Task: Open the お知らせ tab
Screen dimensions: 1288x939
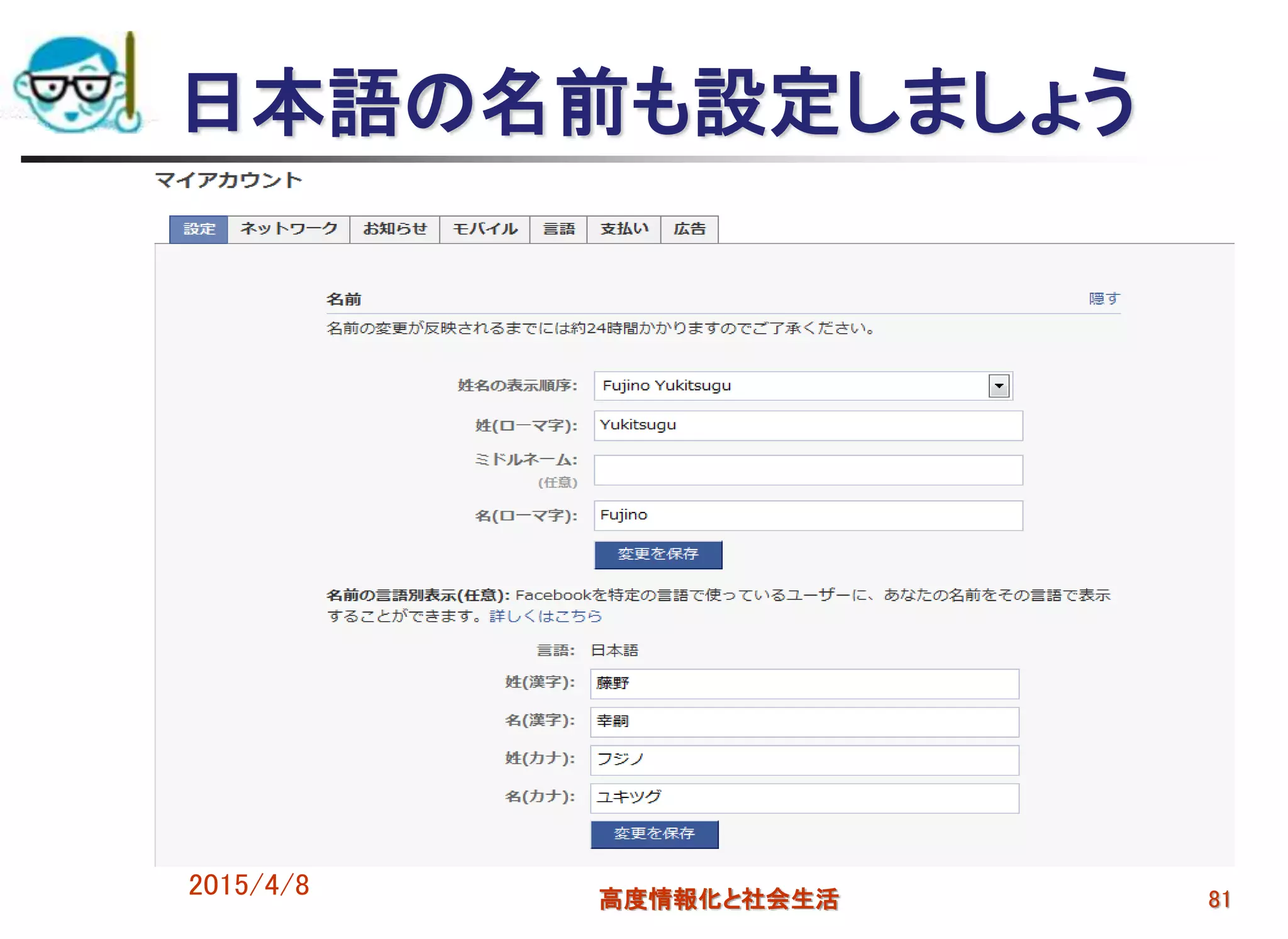Action: click(x=395, y=229)
